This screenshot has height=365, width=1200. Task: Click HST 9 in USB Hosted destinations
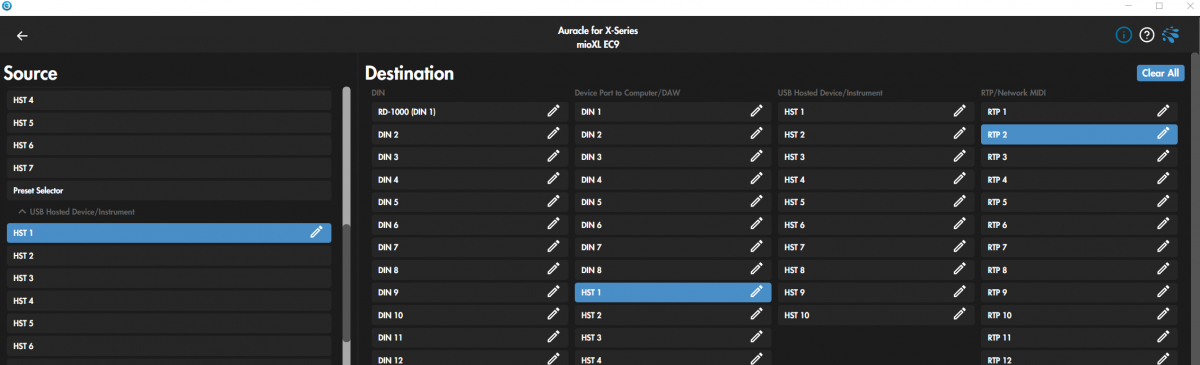[876, 292]
